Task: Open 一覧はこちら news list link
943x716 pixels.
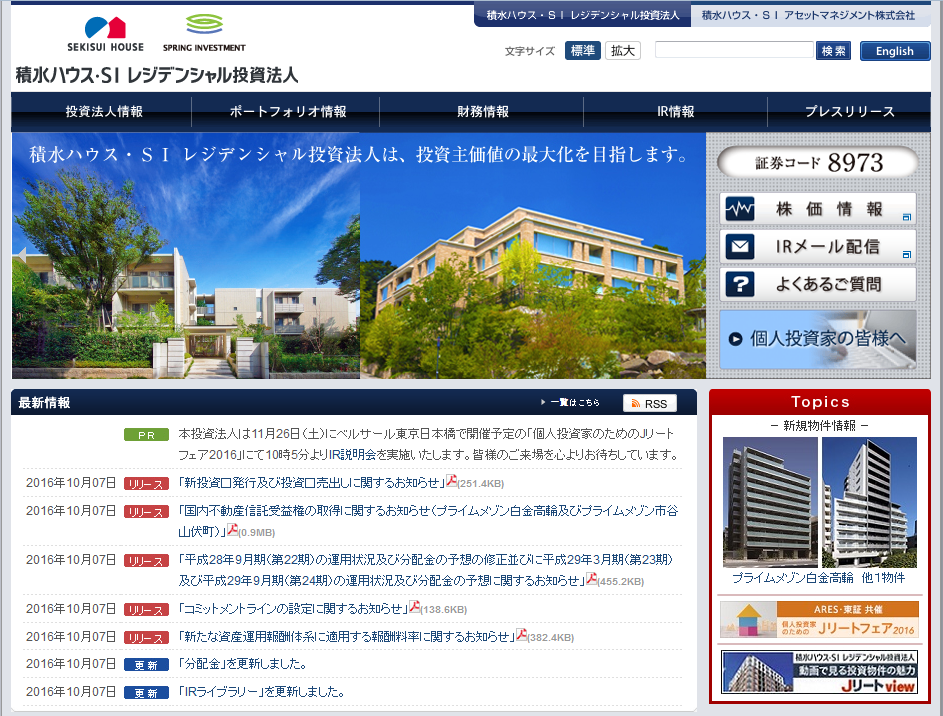Action: [573, 403]
